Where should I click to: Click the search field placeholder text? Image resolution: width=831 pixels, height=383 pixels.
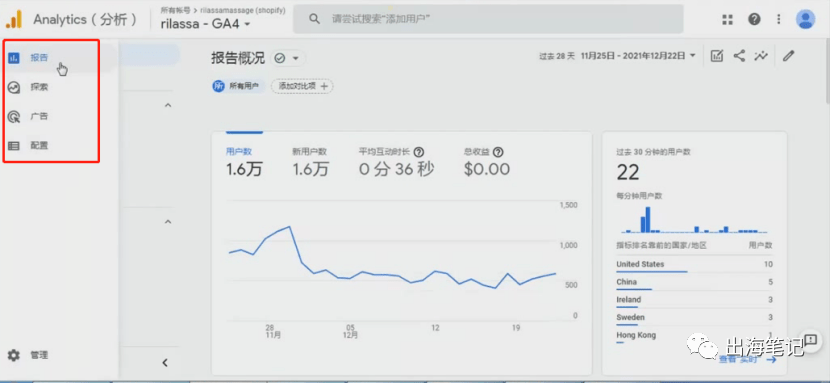coord(381,19)
